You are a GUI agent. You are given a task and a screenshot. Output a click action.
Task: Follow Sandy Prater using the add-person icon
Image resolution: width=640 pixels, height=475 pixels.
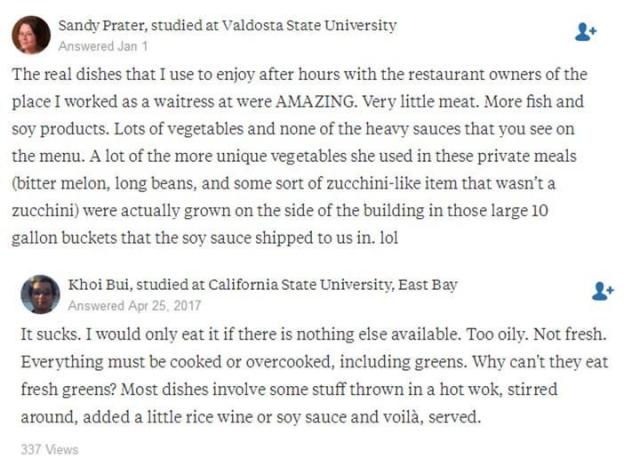click(586, 32)
